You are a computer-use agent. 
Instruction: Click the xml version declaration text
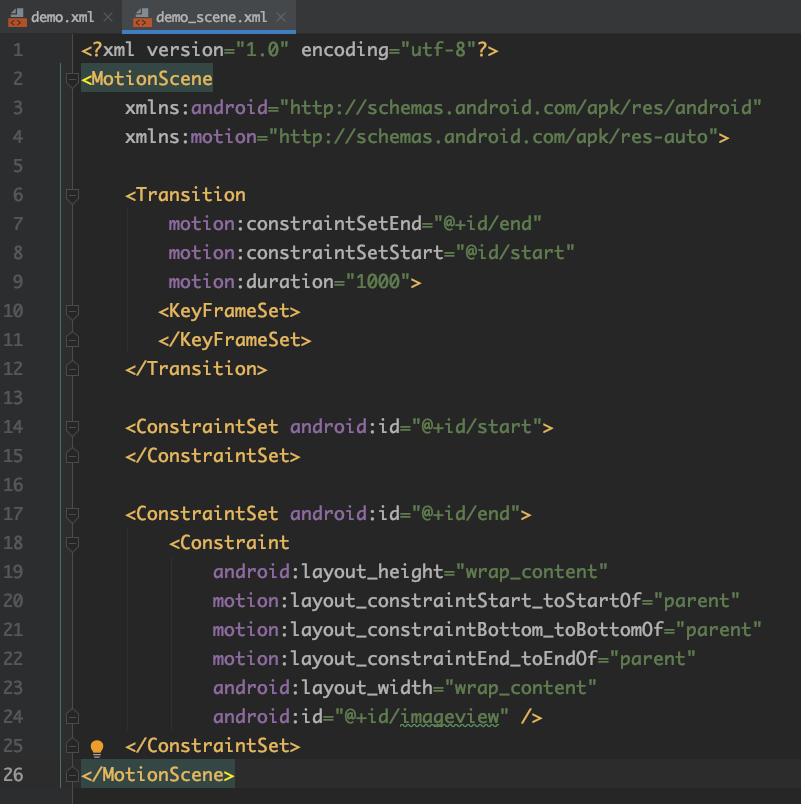(290, 50)
